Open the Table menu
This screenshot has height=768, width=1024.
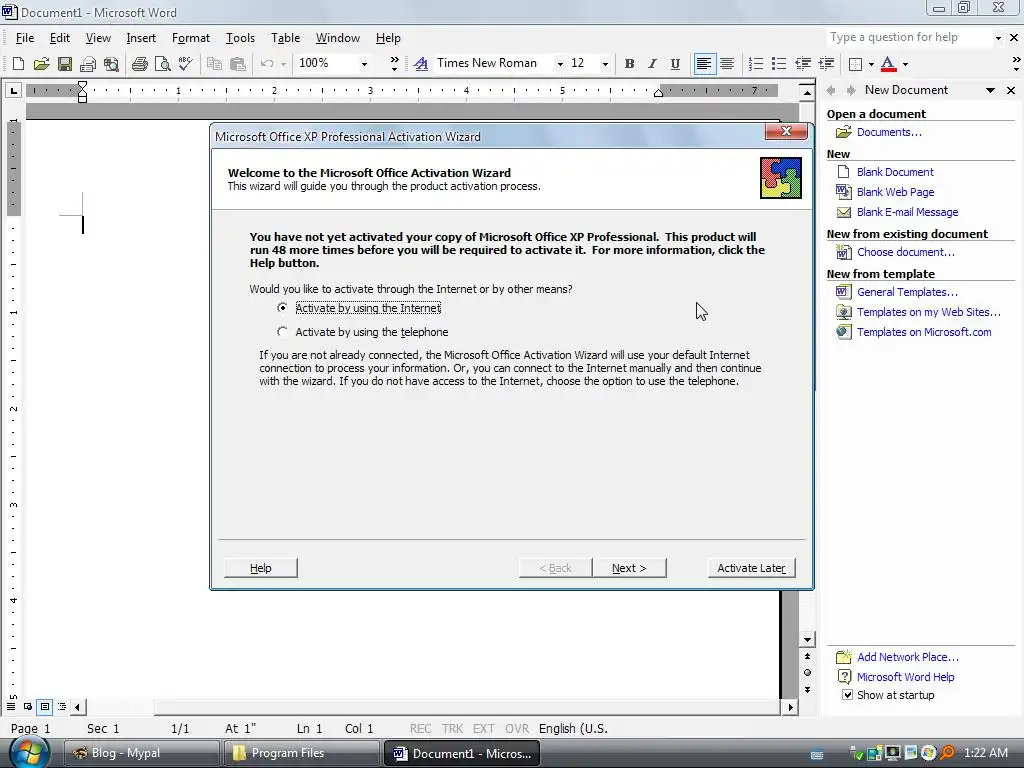coord(285,38)
